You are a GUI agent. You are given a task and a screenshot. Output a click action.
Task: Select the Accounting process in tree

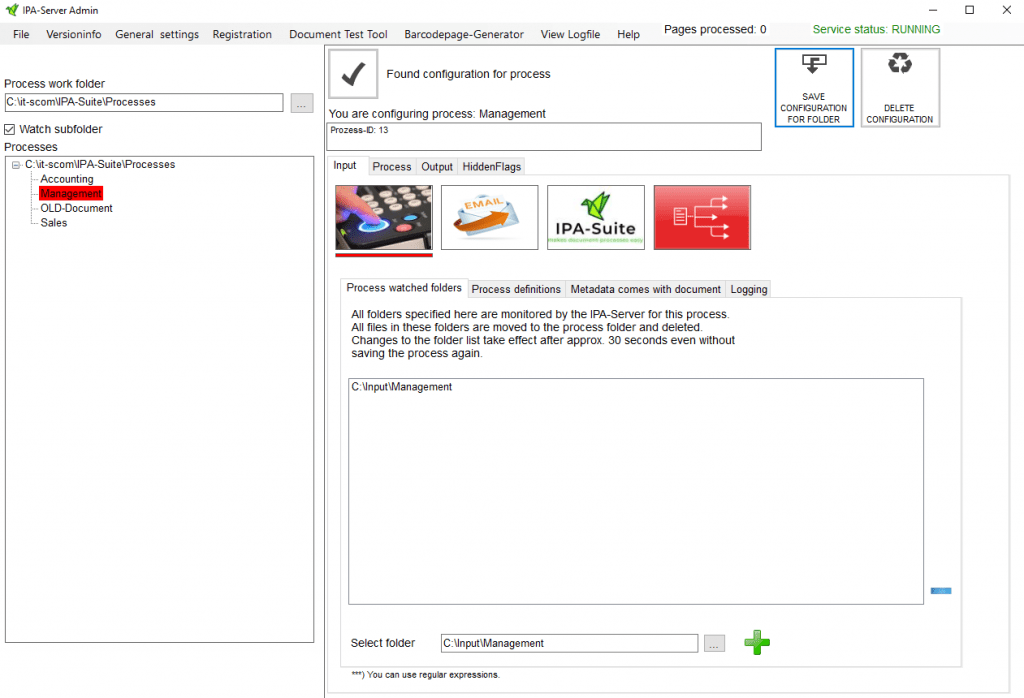coord(67,179)
